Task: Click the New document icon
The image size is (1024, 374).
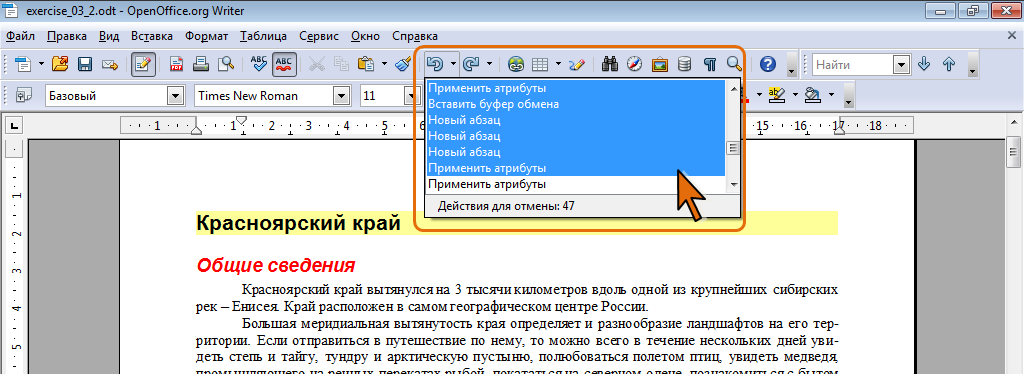Action: (x=24, y=64)
